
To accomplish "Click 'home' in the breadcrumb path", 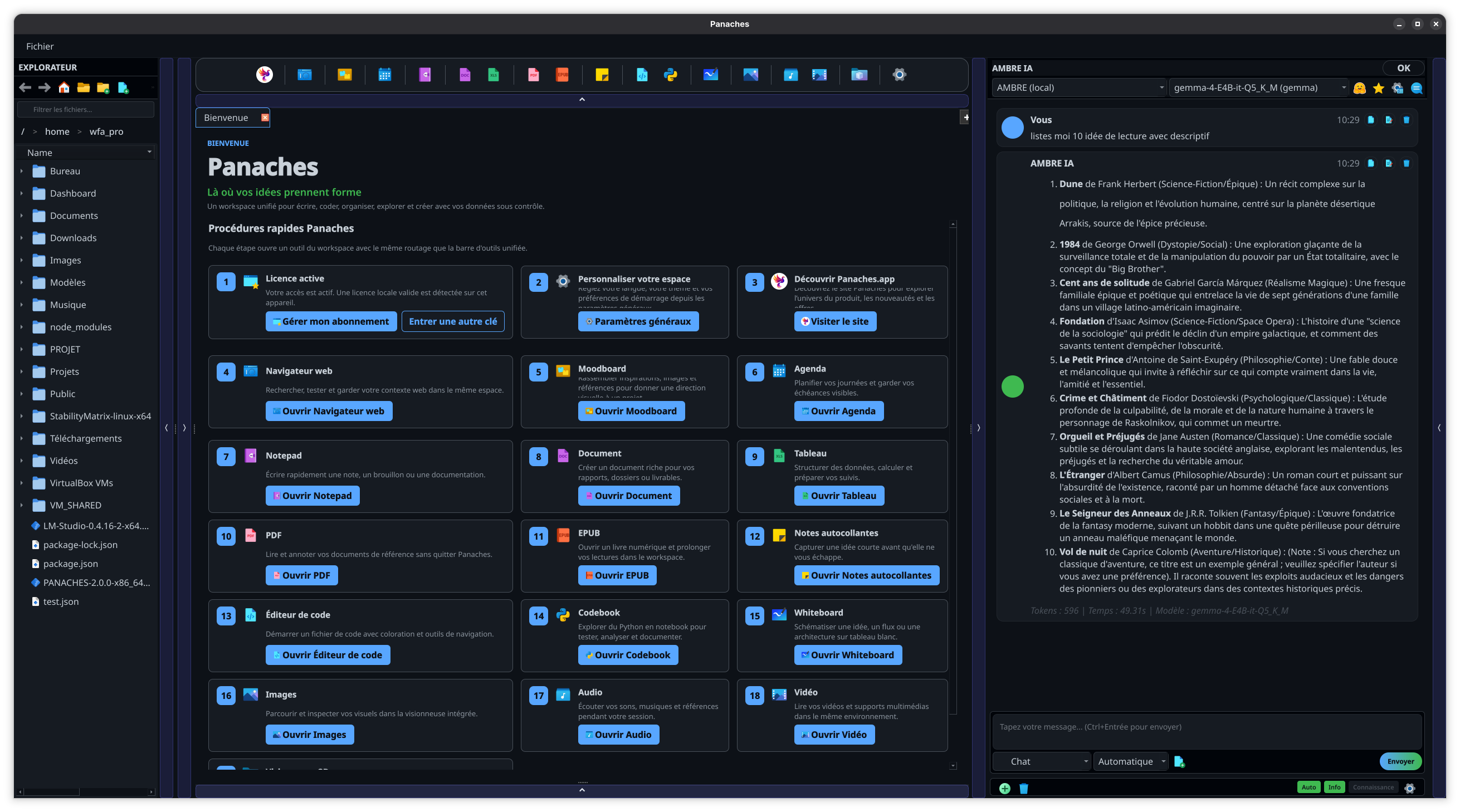I will pyautogui.click(x=57, y=131).
